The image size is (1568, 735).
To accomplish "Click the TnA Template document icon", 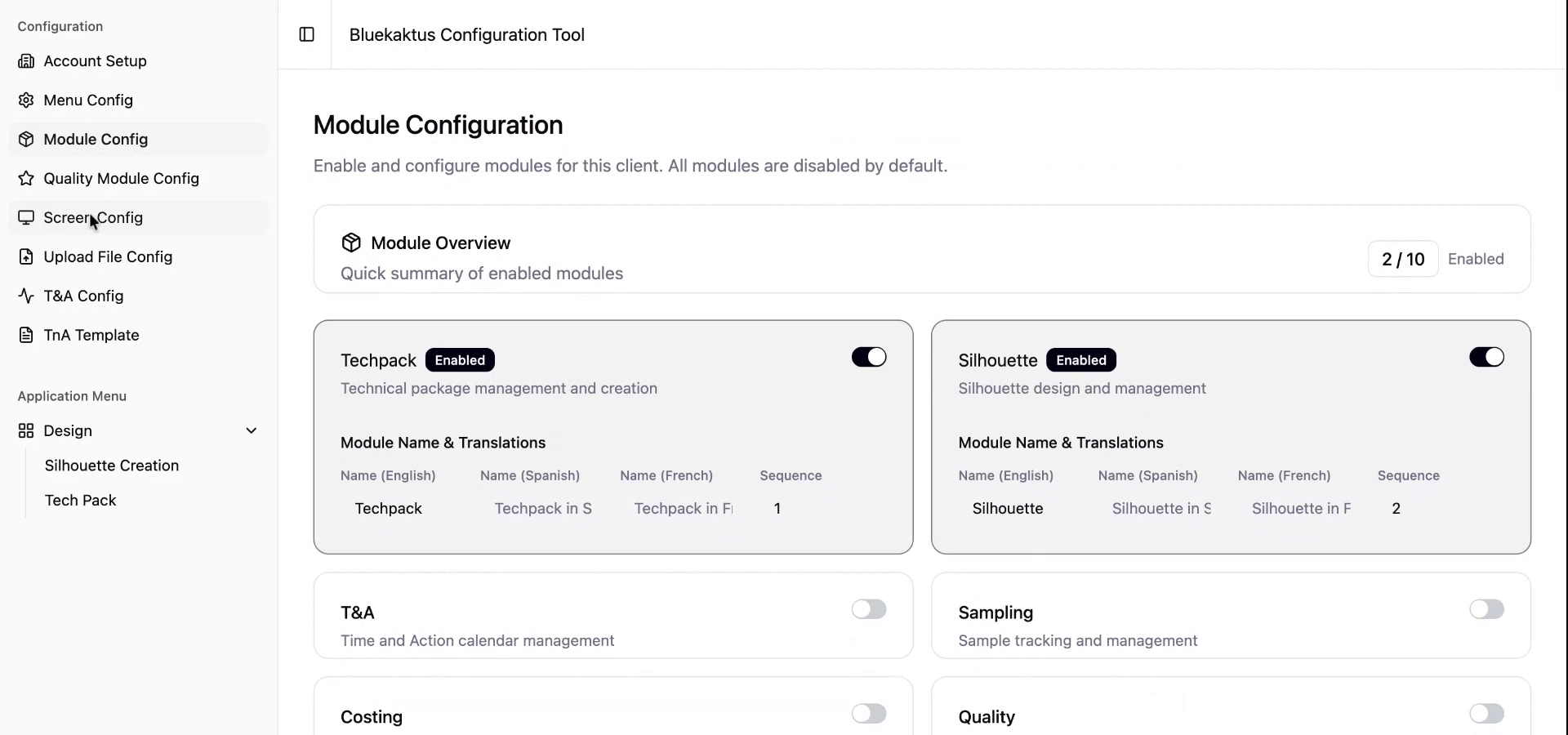I will click(26, 336).
